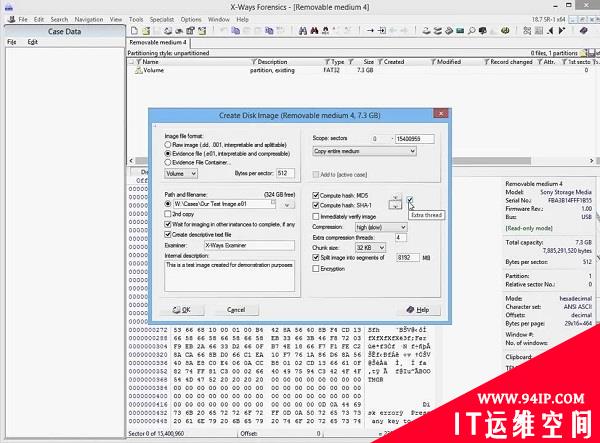This screenshot has height=443, width=600.
Task: Click the Volume partition icon in the list
Action: click(138, 70)
